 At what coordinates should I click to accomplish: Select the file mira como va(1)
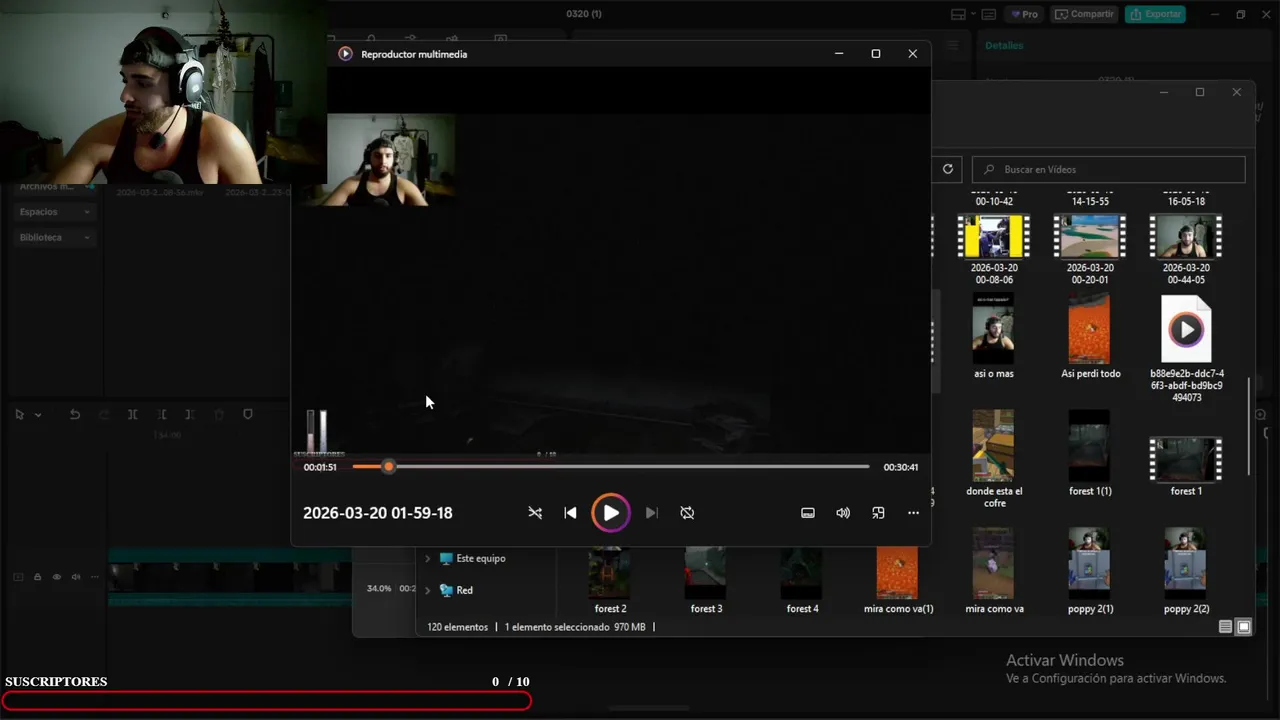pyautogui.click(x=898, y=581)
